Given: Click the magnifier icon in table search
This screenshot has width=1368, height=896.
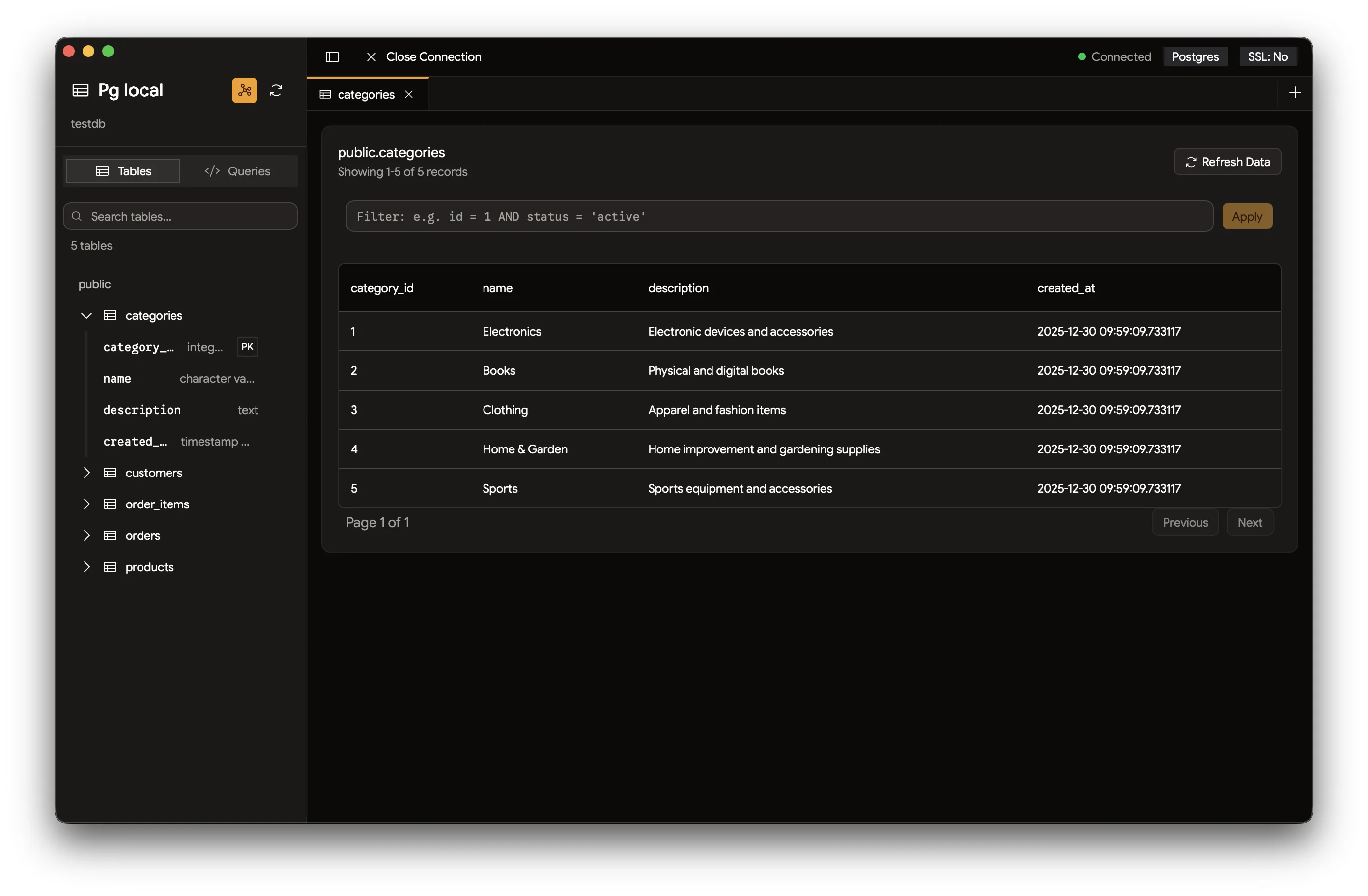Looking at the screenshot, I should (x=77, y=216).
